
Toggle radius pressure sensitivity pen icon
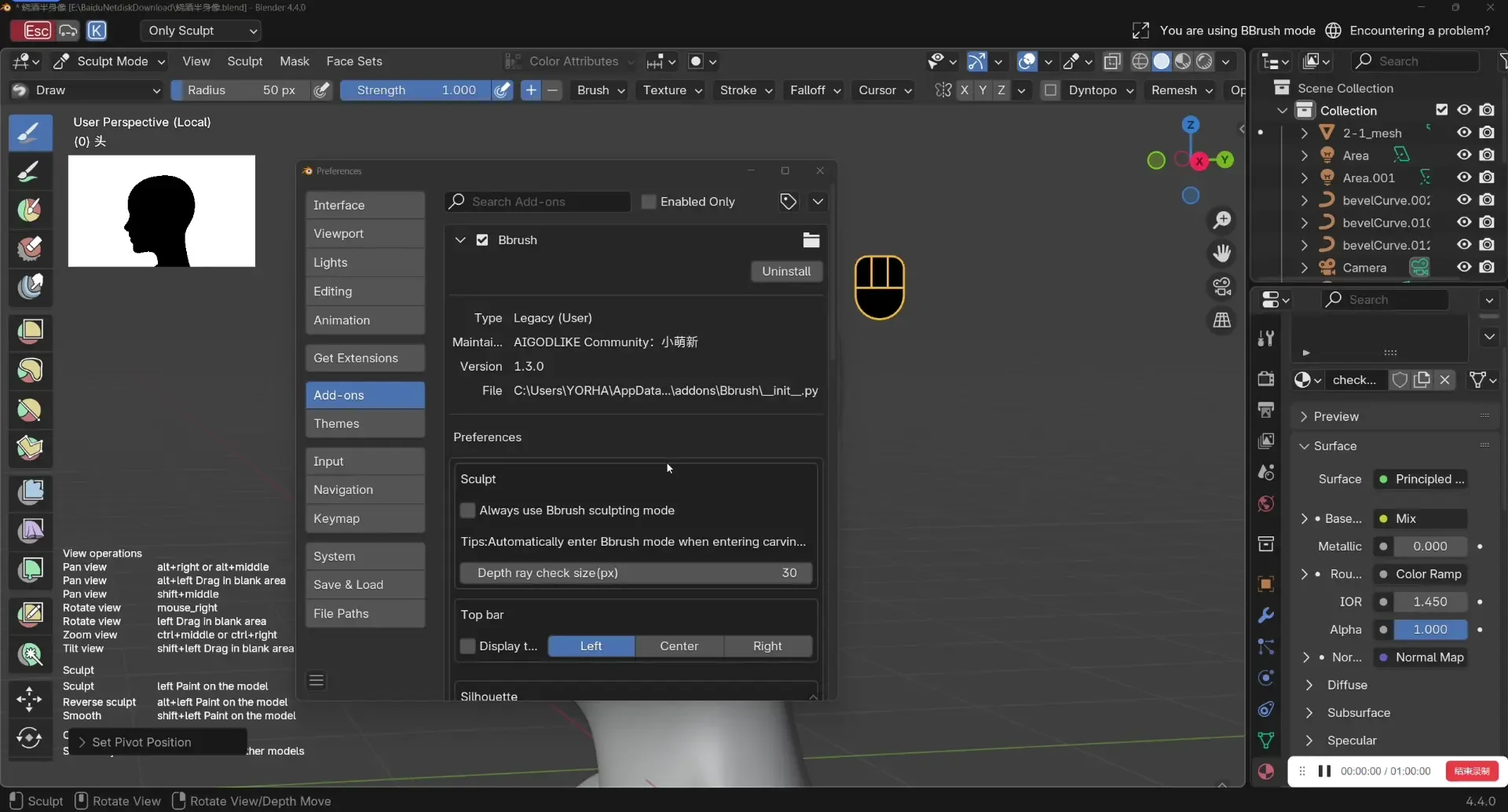coord(321,90)
